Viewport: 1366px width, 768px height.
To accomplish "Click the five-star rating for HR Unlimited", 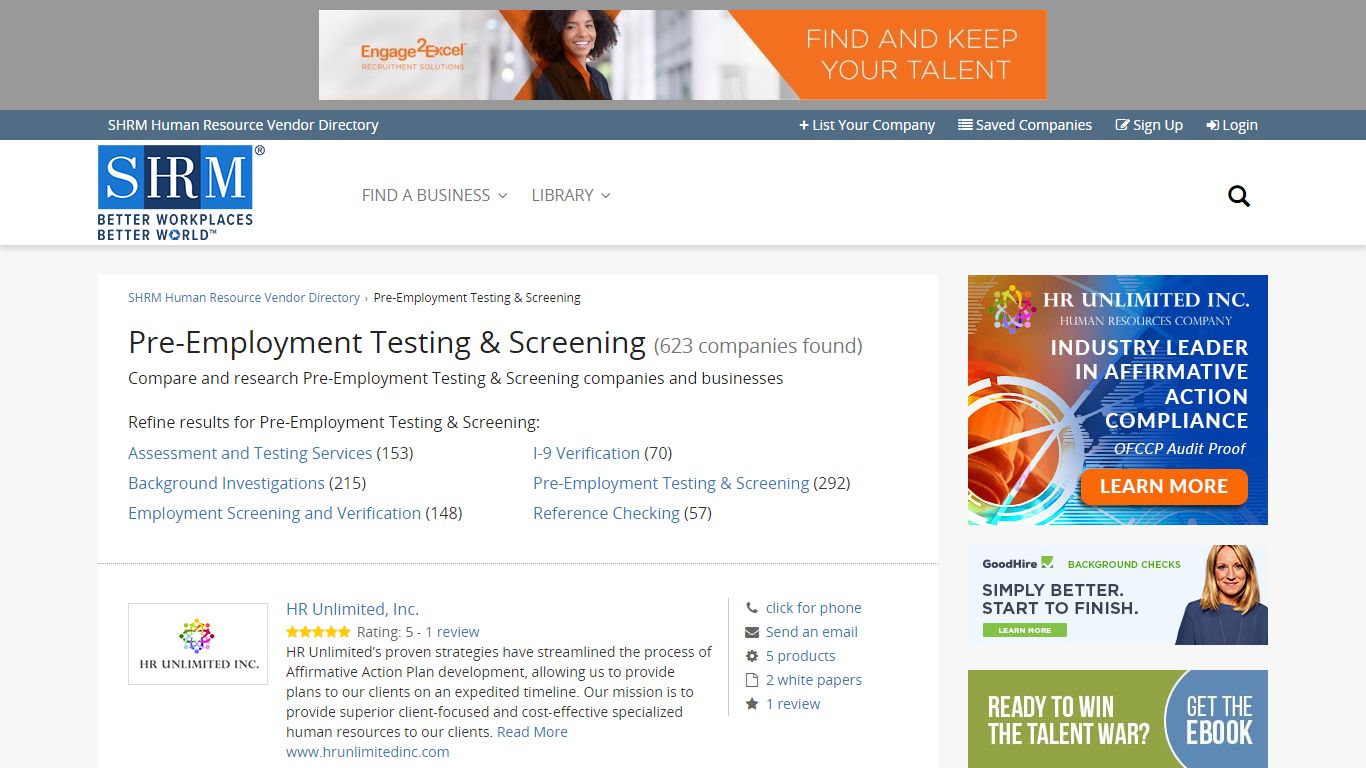I will (x=318, y=632).
